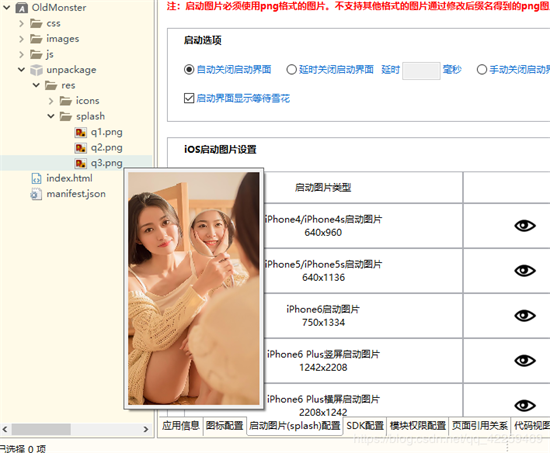Preview the iPhone4/iPhone4s 640x960 splash via eye icon
Viewport: 550px width, 453px height.
(525, 226)
